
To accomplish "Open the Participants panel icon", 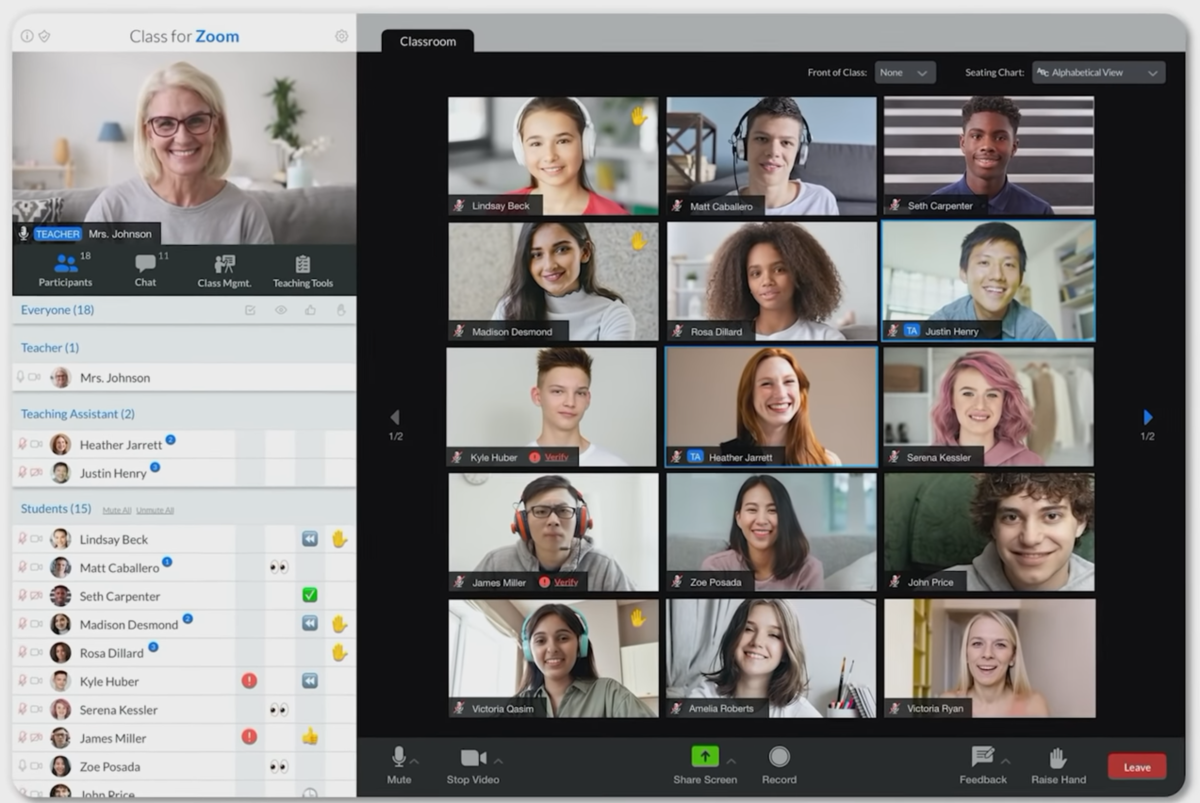I will [x=66, y=264].
